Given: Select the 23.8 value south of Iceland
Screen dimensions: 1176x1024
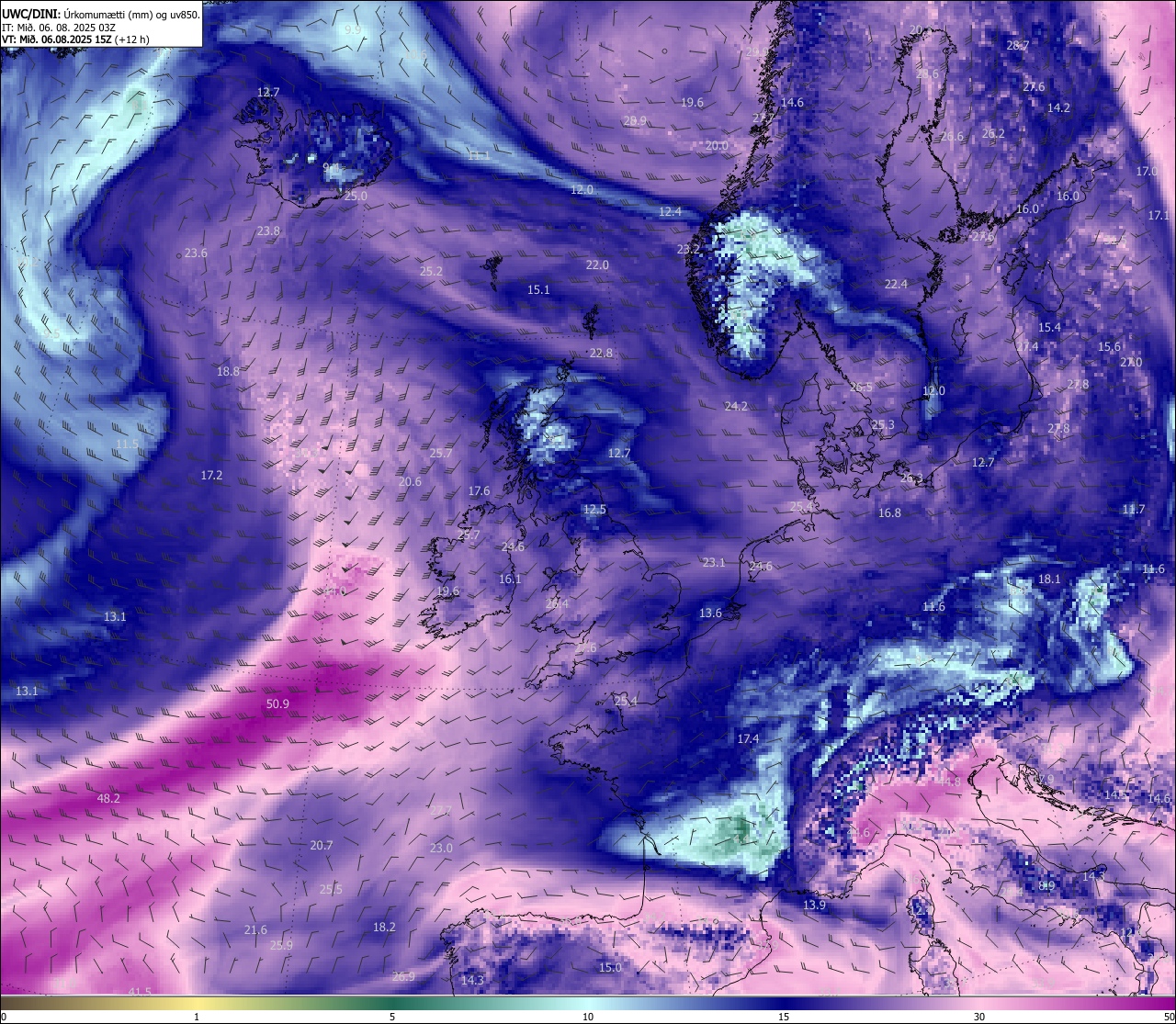Looking at the screenshot, I should [x=268, y=231].
